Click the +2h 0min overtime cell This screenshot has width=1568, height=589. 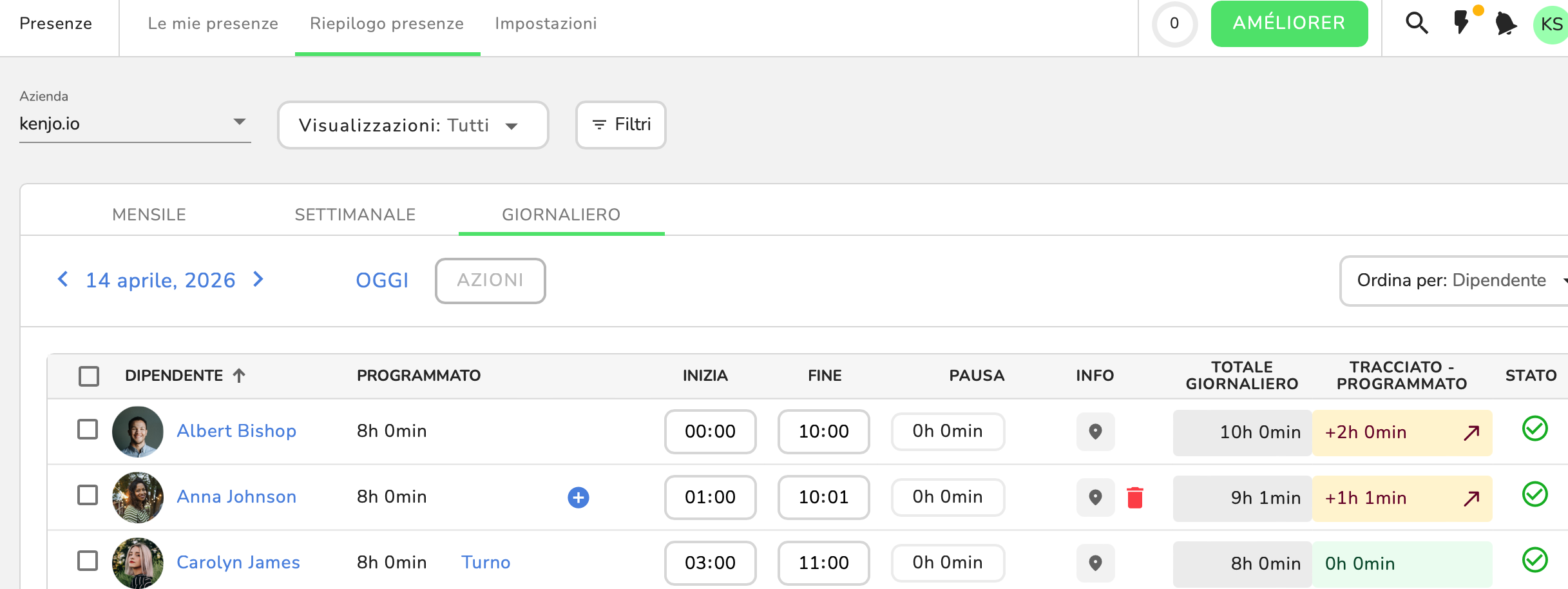click(x=1402, y=432)
